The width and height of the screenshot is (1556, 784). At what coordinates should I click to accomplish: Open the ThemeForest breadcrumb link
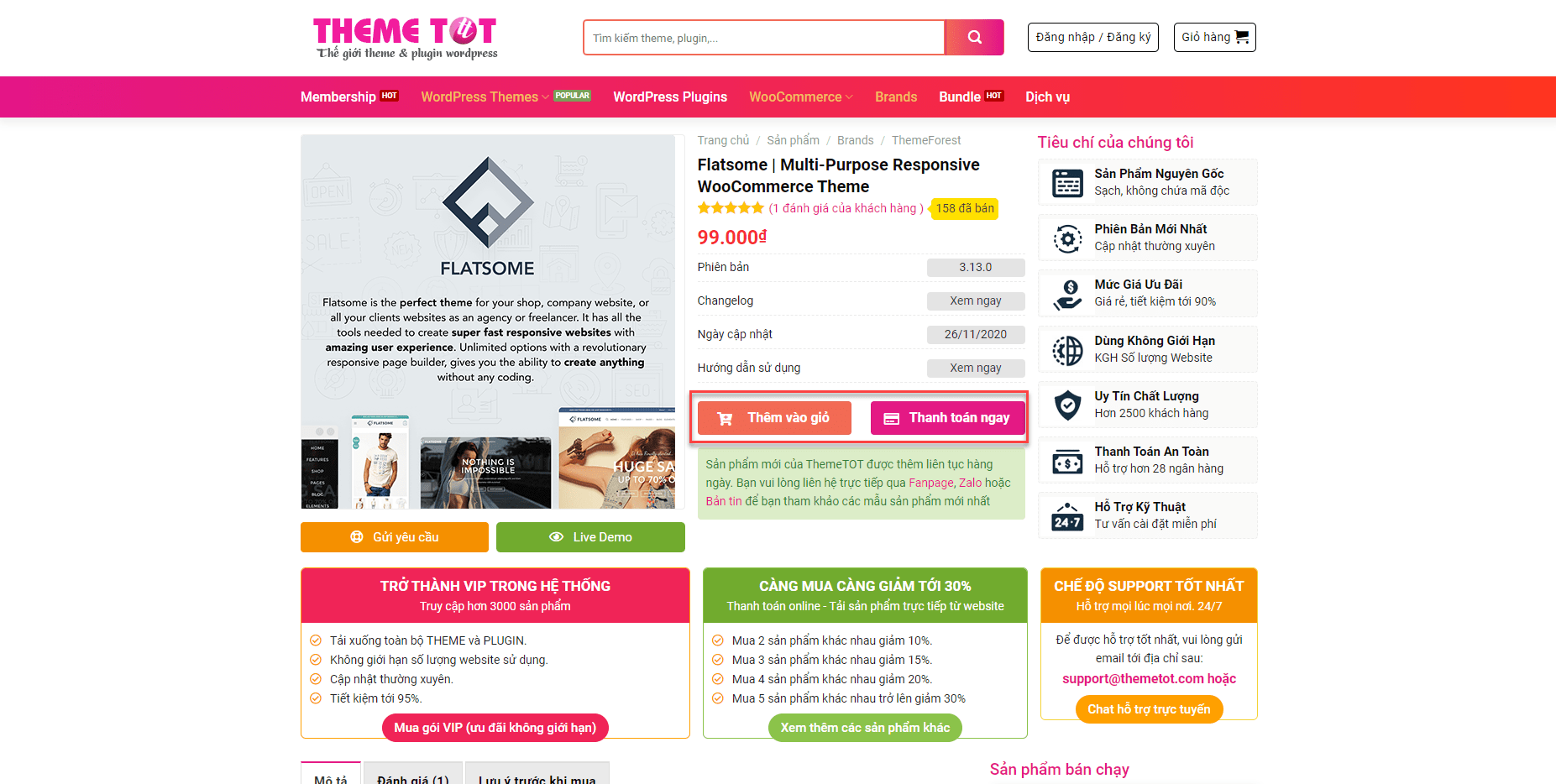click(926, 140)
